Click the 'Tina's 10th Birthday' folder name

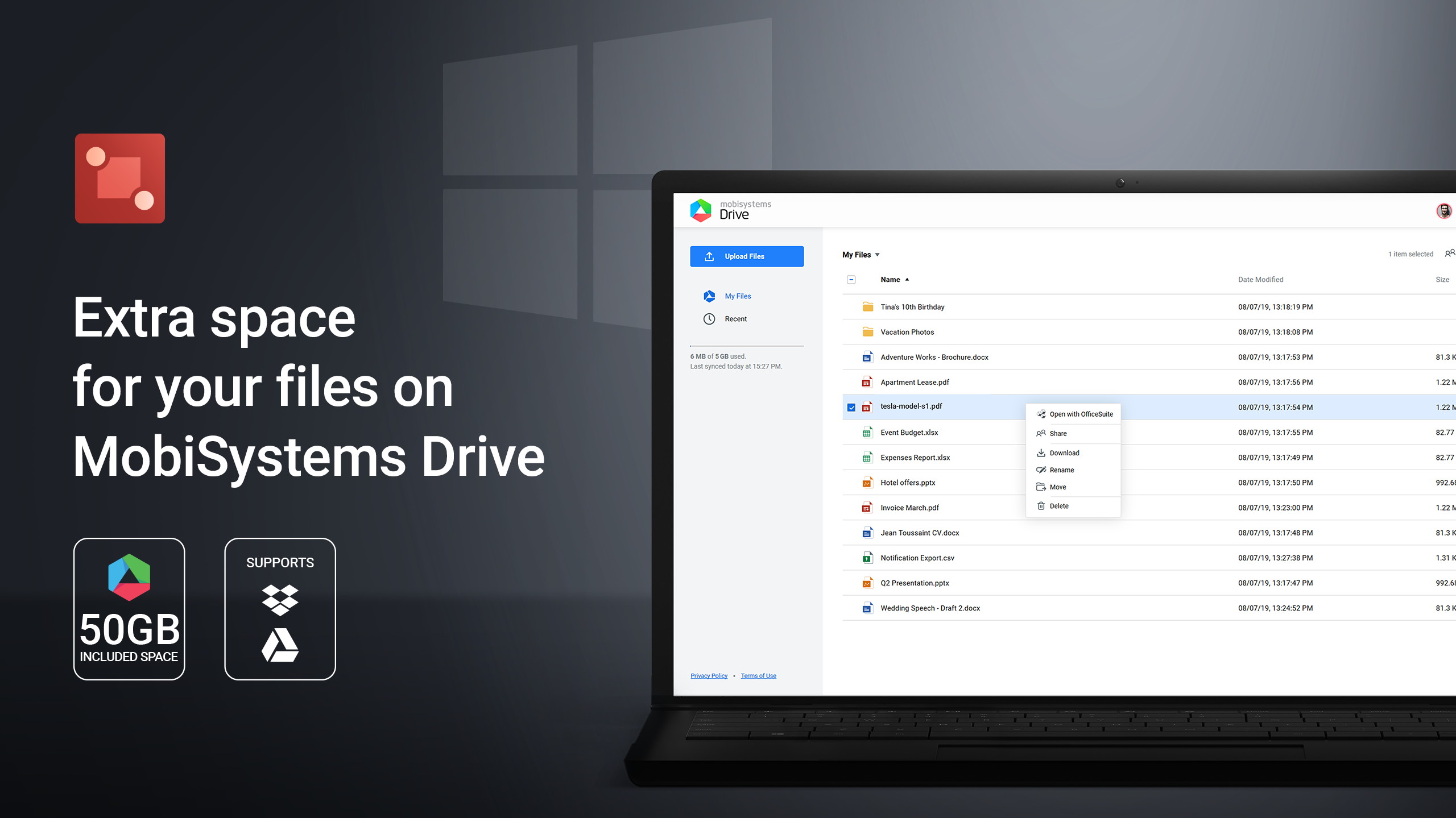912,307
